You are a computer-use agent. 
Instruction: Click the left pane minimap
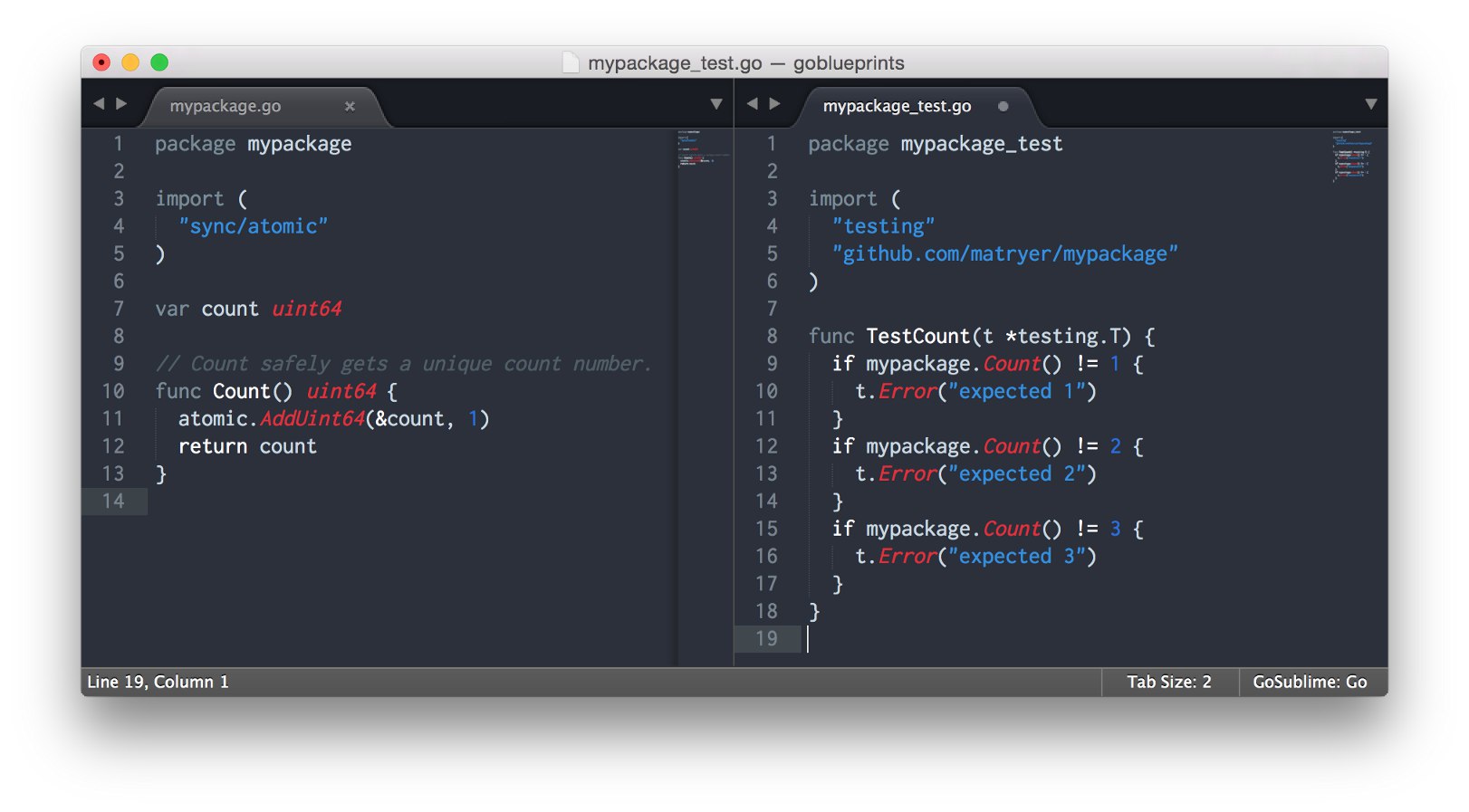point(704,148)
